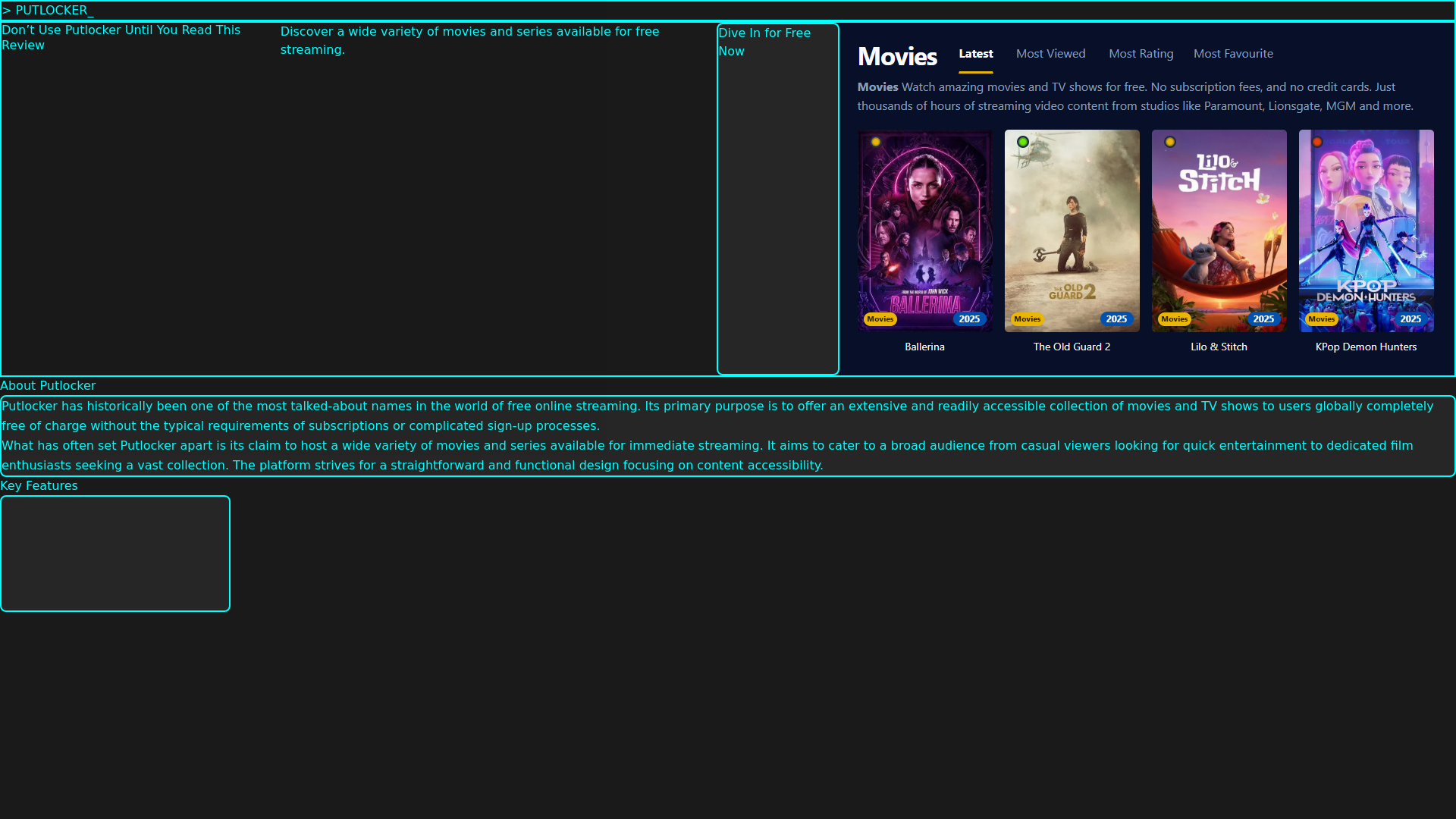The height and width of the screenshot is (819, 1456).
Task: Click the About Putlocker heading
Action: click(x=48, y=386)
